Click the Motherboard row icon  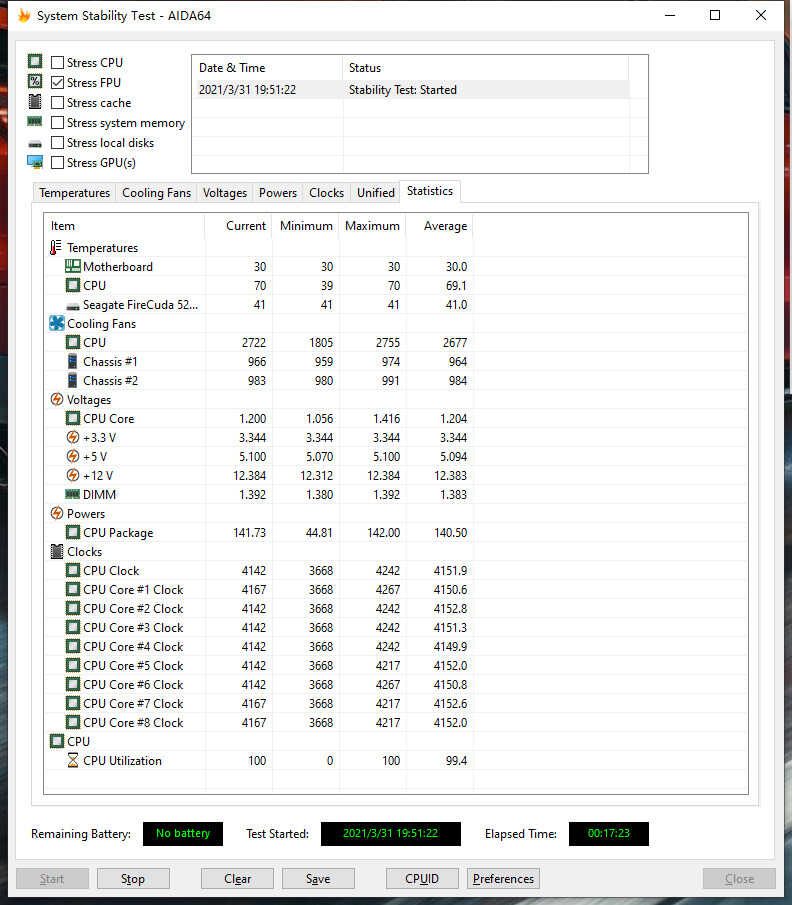(72, 266)
